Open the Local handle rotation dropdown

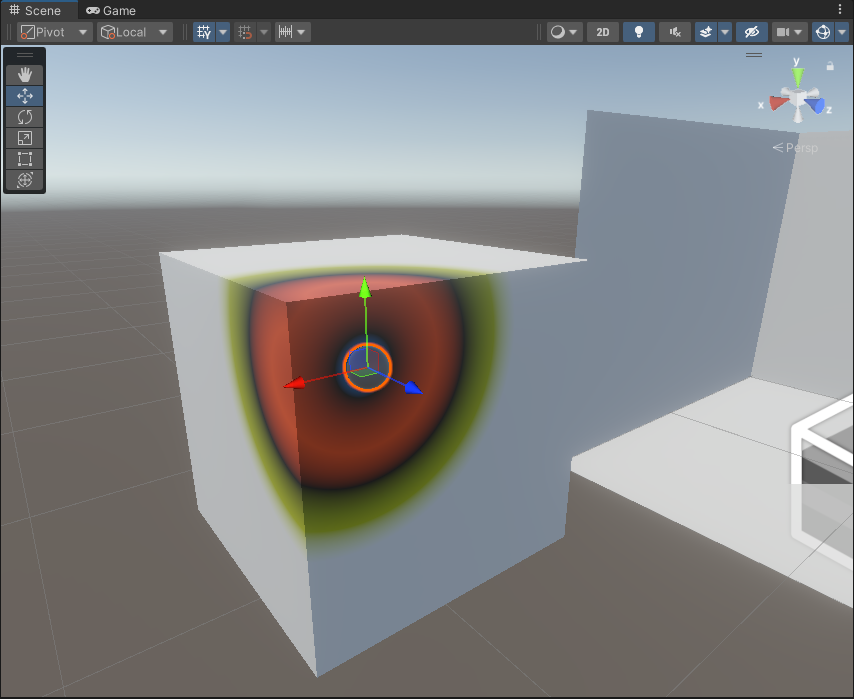click(x=134, y=32)
